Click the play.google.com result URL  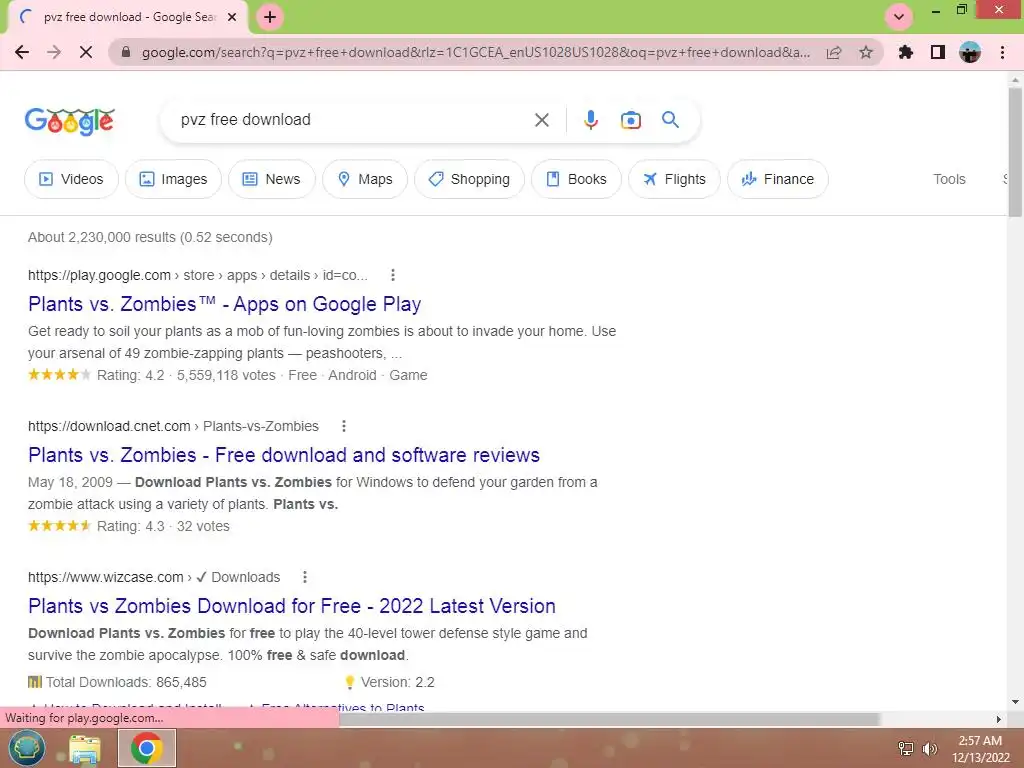[197, 275]
